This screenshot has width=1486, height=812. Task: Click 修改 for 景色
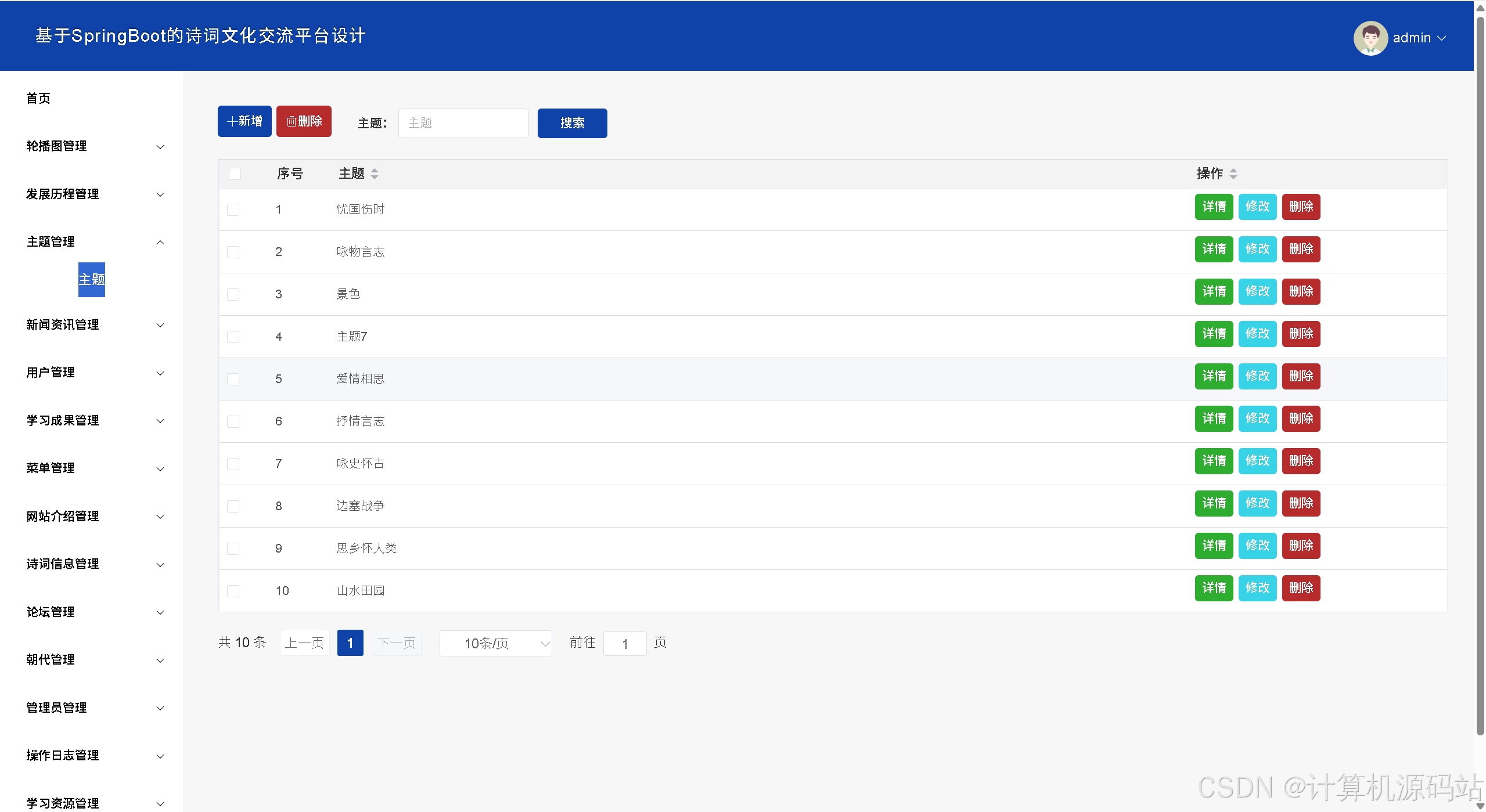pos(1258,291)
